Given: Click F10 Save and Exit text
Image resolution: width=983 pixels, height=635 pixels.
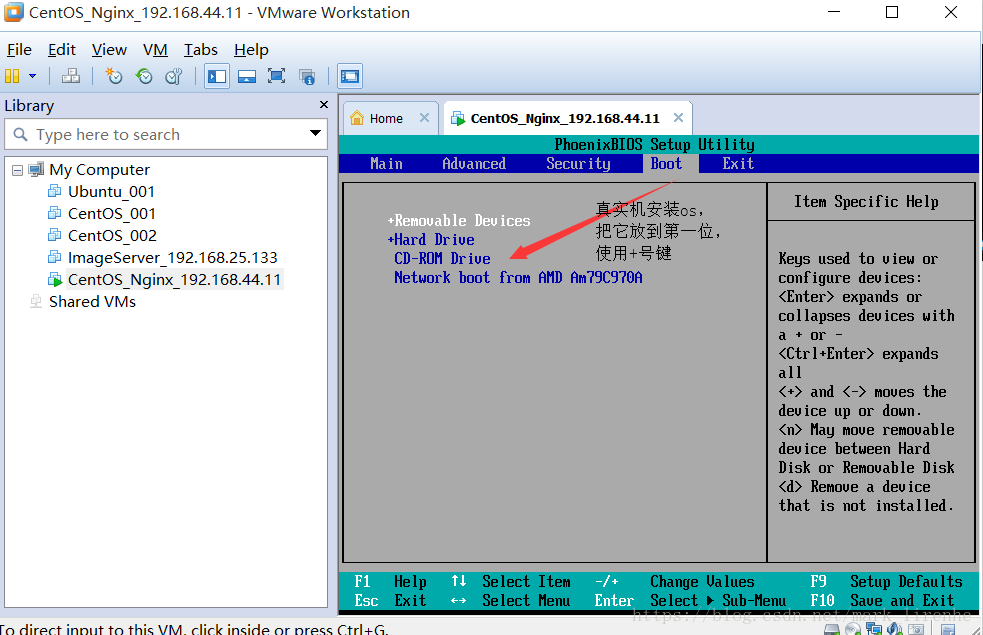Looking at the screenshot, I should [882, 601].
